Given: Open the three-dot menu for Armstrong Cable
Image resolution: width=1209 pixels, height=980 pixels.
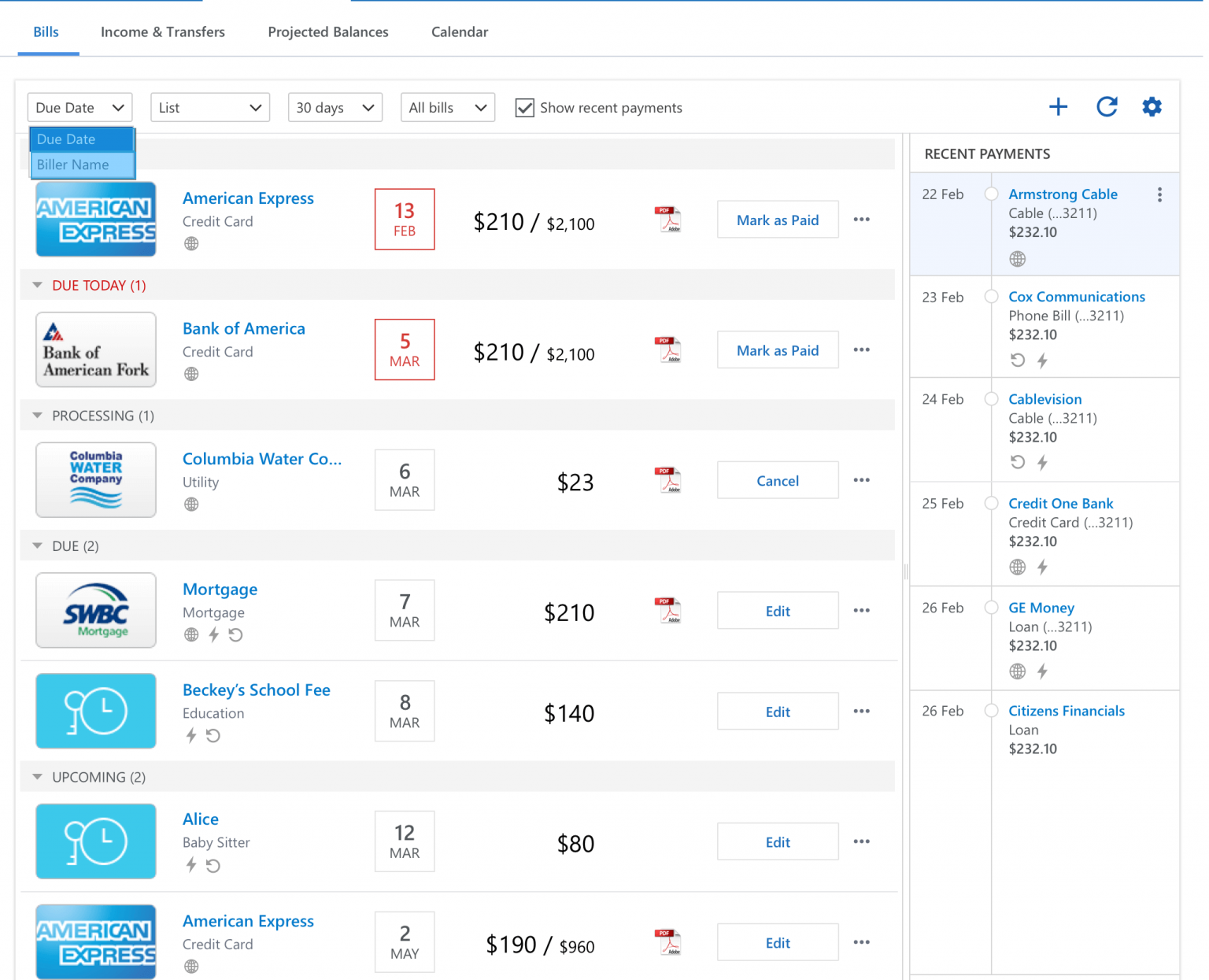Looking at the screenshot, I should (1159, 194).
